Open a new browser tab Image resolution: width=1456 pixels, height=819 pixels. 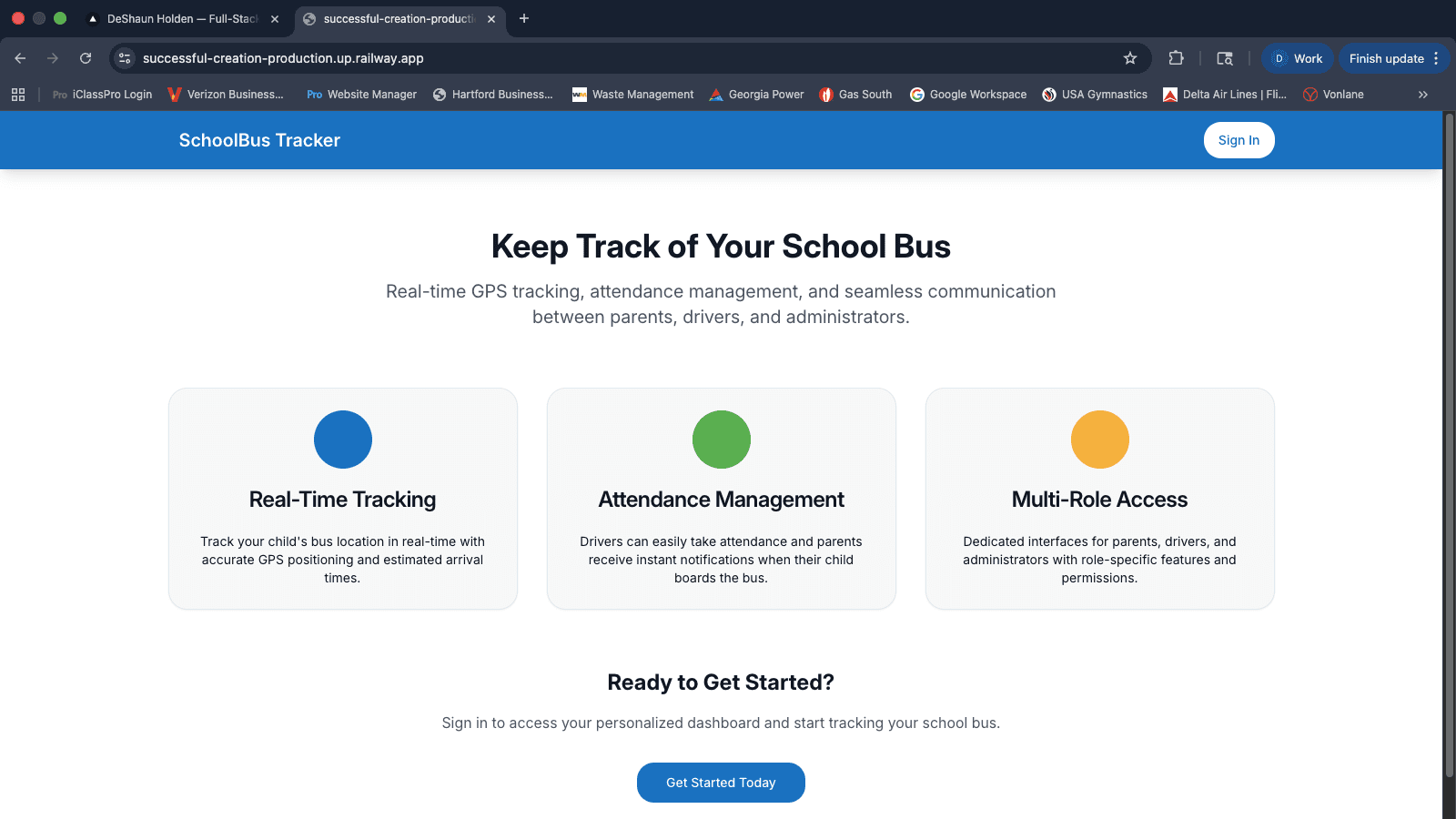click(x=523, y=18)
